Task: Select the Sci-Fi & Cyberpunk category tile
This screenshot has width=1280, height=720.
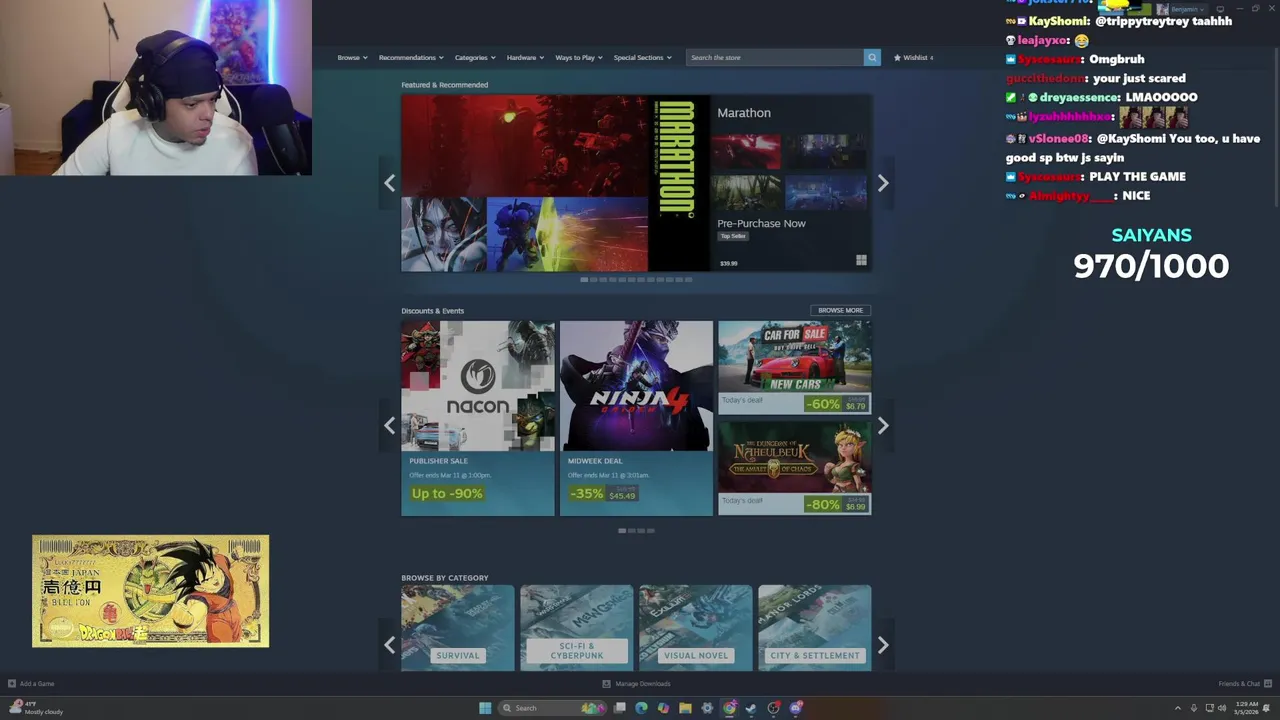Action: [577, 628]
